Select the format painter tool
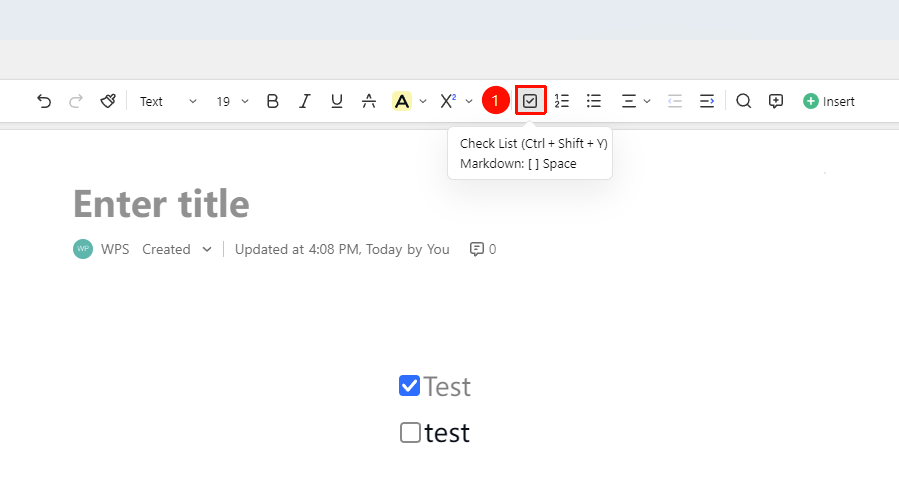The image size is (899, 501). pyautogui.click(x=108, y=101)
